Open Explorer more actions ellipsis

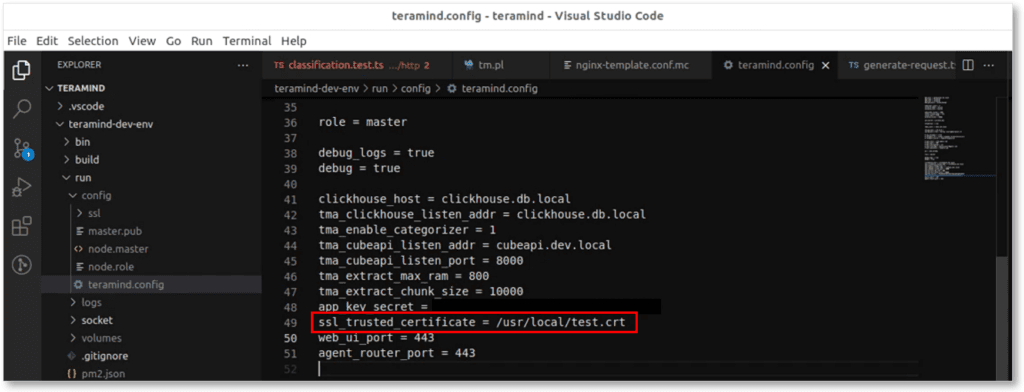[x=243, y=65]
